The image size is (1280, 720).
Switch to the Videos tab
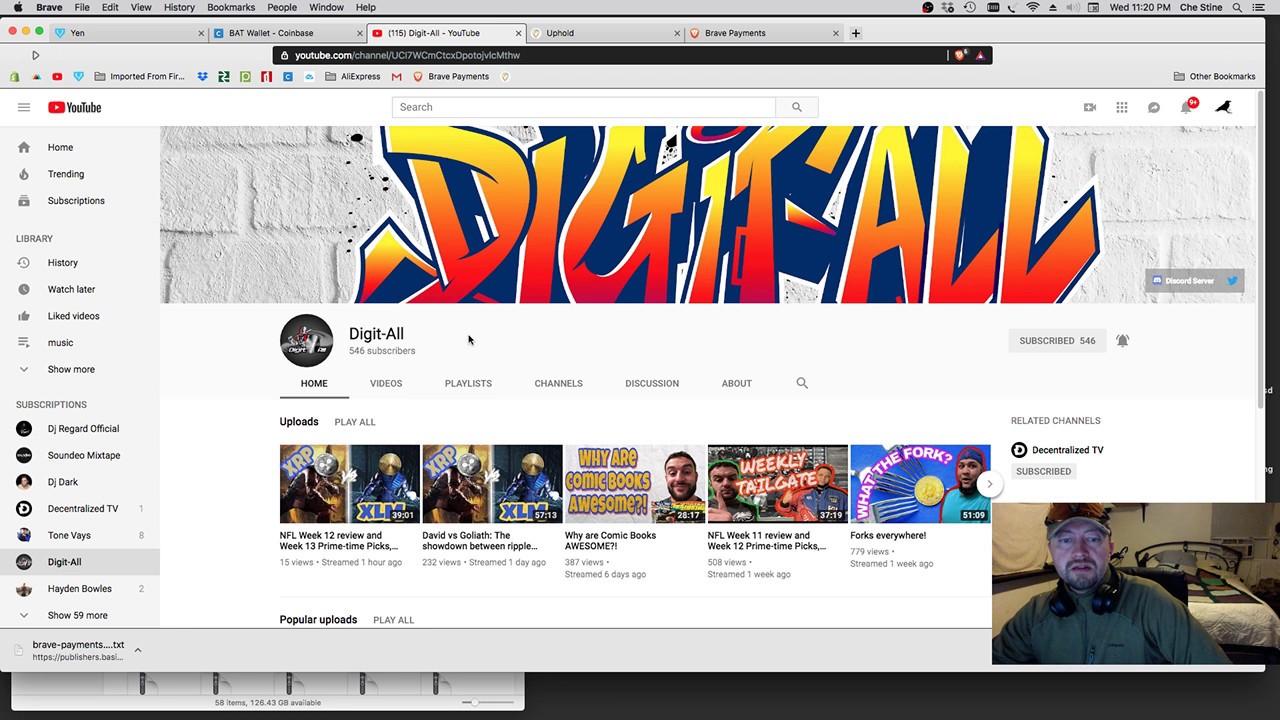click(x=386, y=383)
